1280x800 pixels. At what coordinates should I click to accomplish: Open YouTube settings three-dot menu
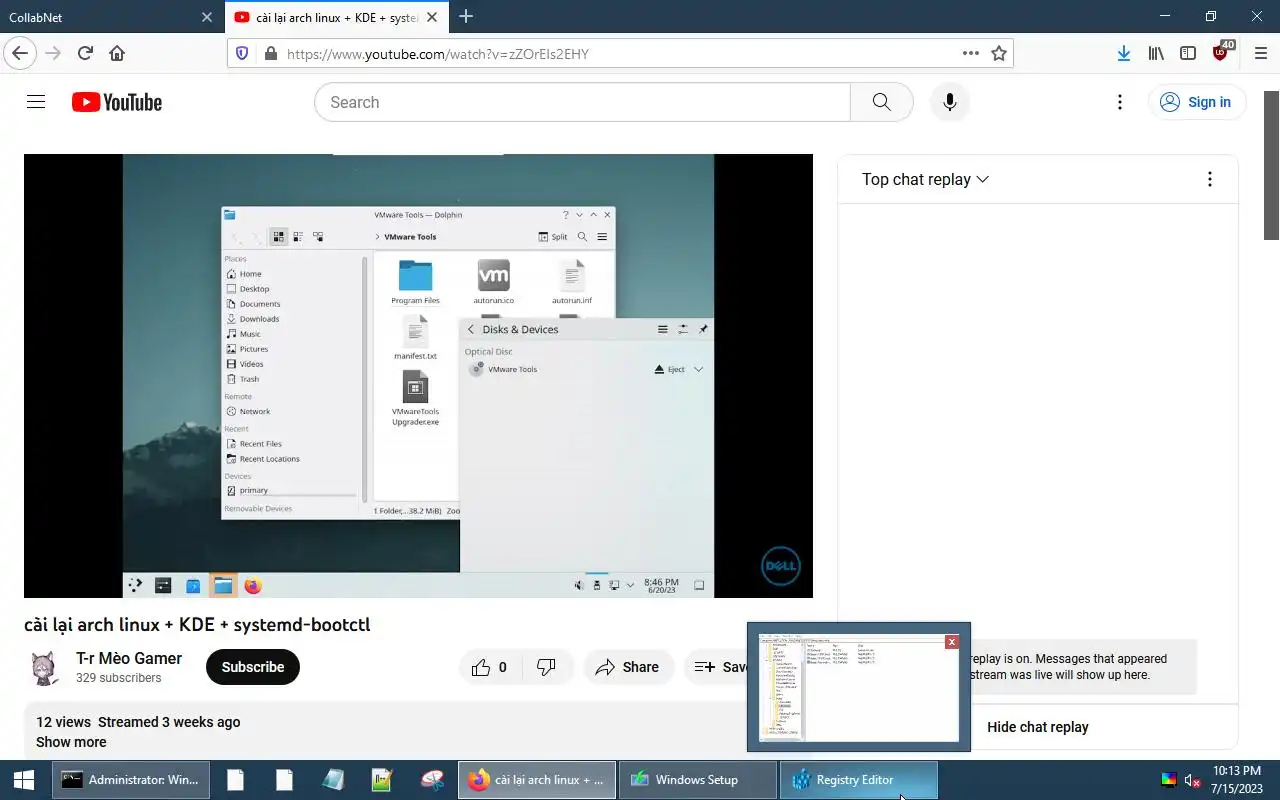tap(1120, 102)
